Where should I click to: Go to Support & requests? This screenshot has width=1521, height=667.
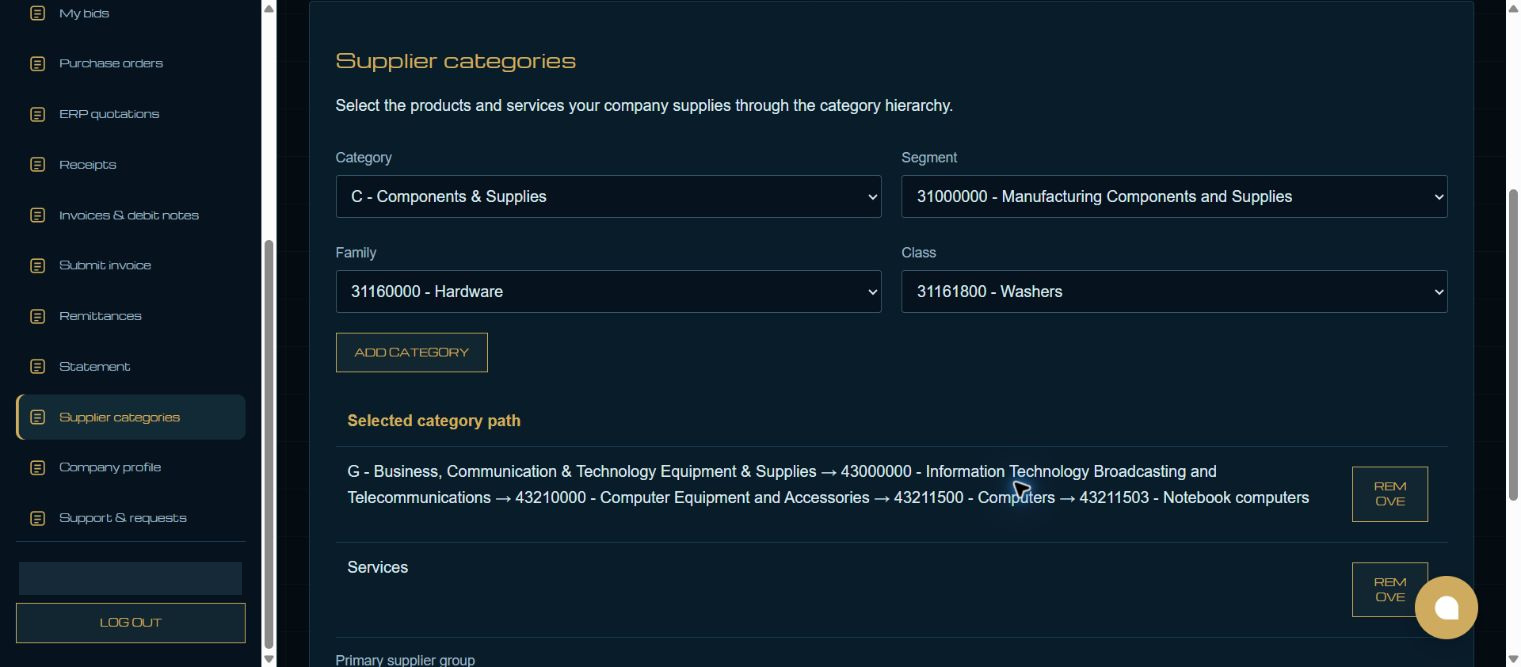pyautogui.click(x=130, y=518)
